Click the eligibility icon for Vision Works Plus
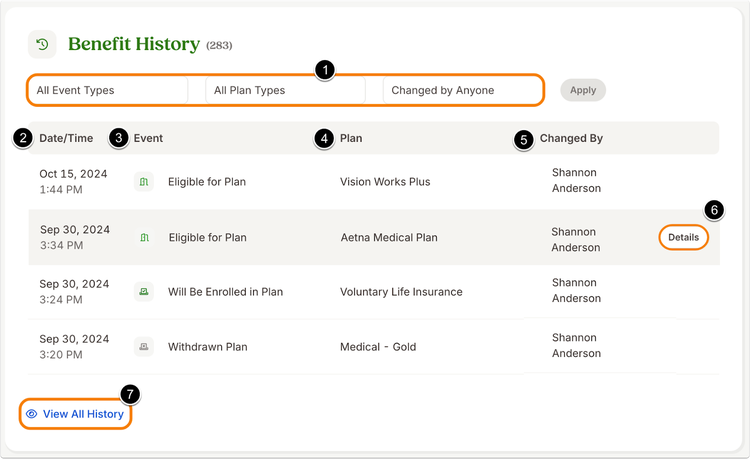This screenshot has width=750, height=459. (x=143, y=182)
